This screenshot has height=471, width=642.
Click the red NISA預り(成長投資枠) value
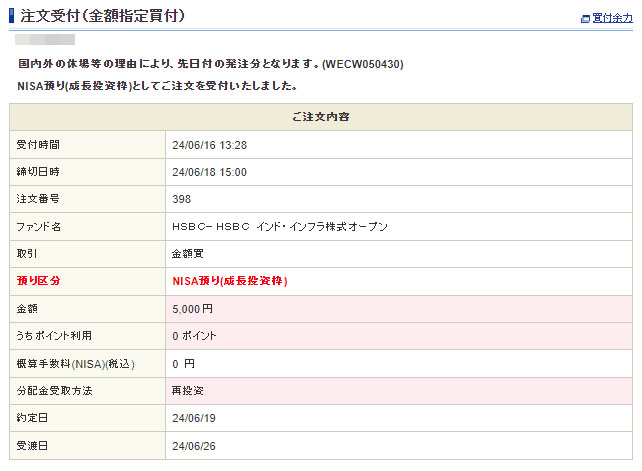[229, 281]
